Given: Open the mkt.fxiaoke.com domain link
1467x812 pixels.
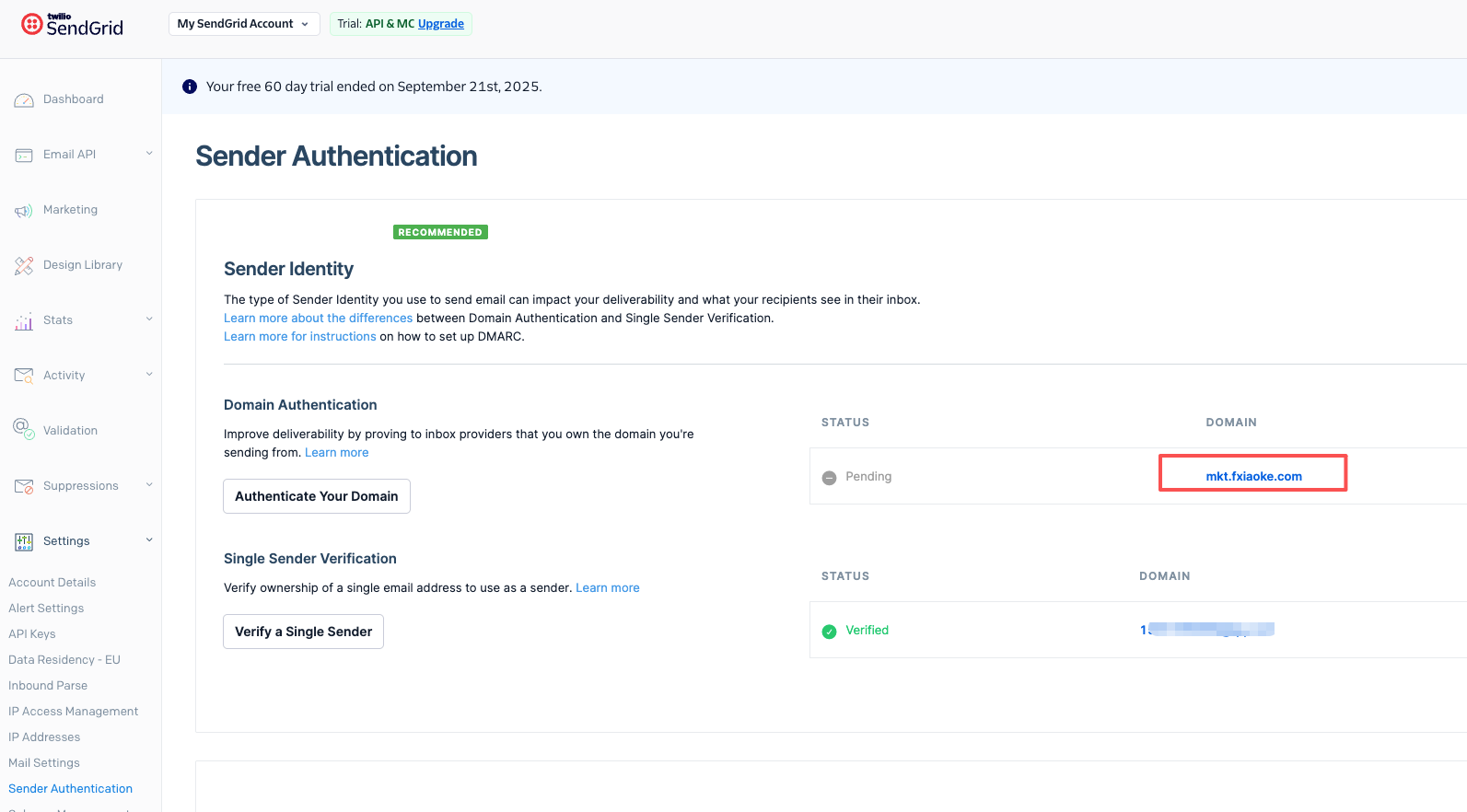Looking at the screenshot, I should (1253, 476).
